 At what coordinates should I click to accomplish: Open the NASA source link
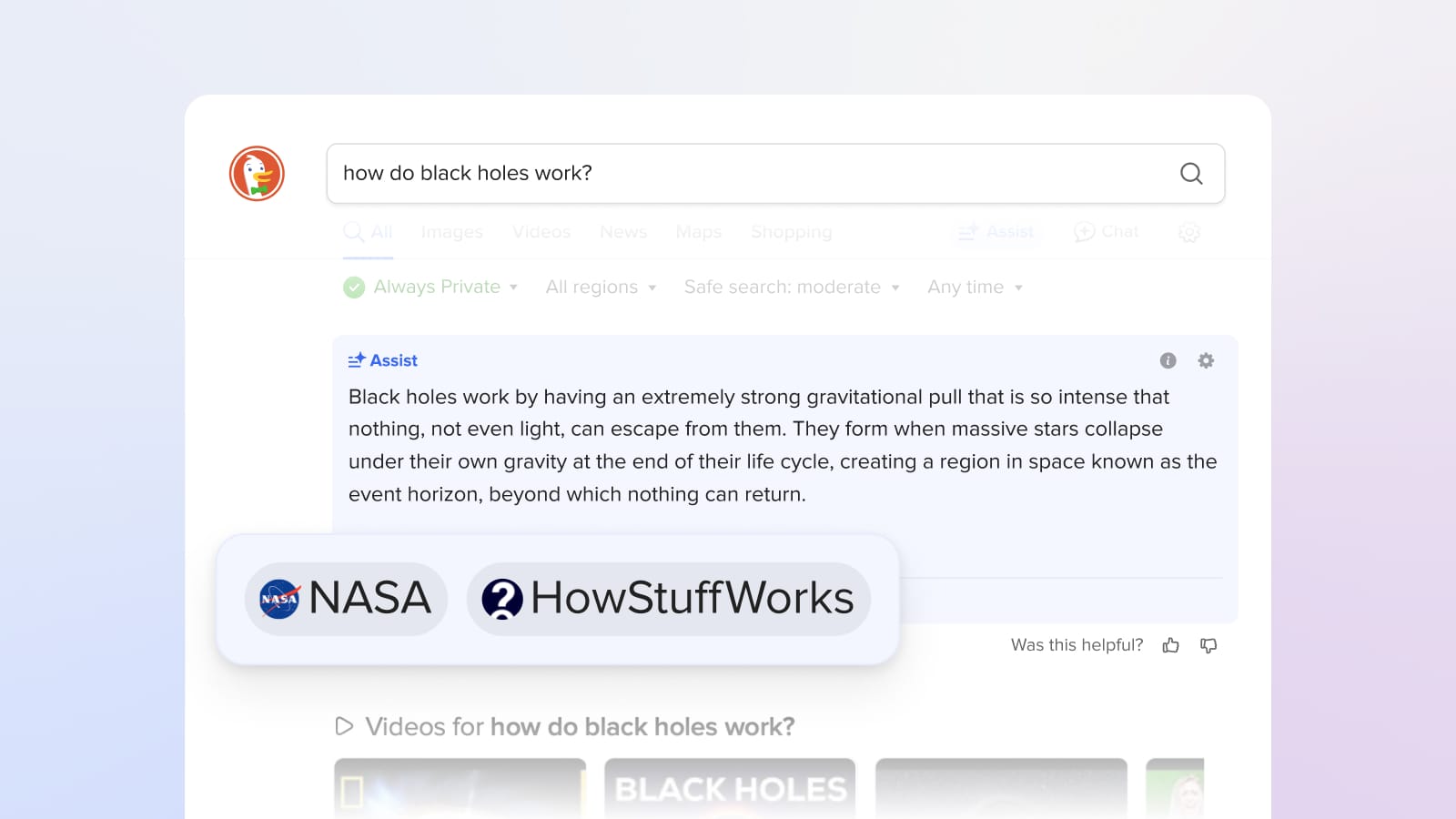(346, 599)
